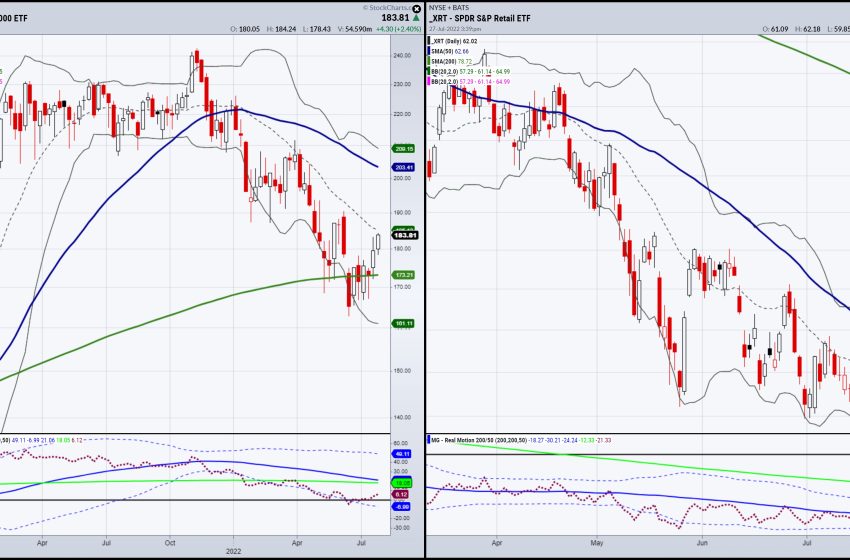
Task: Click the 6.12 maroon indicator axis tag
Action: tap(401, 494)
